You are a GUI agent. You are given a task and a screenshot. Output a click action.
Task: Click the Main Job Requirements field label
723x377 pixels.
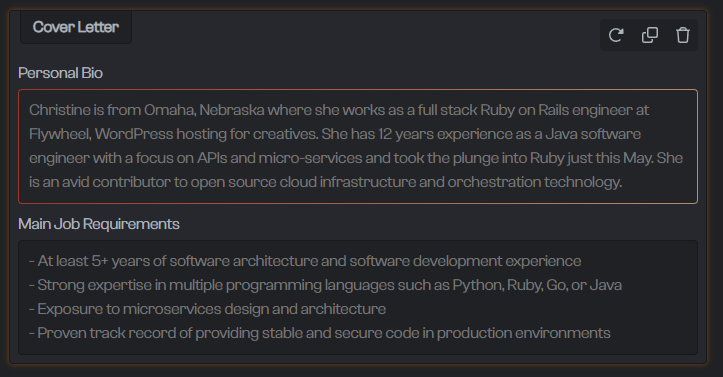pyautogui.click(x=99, y=224)
